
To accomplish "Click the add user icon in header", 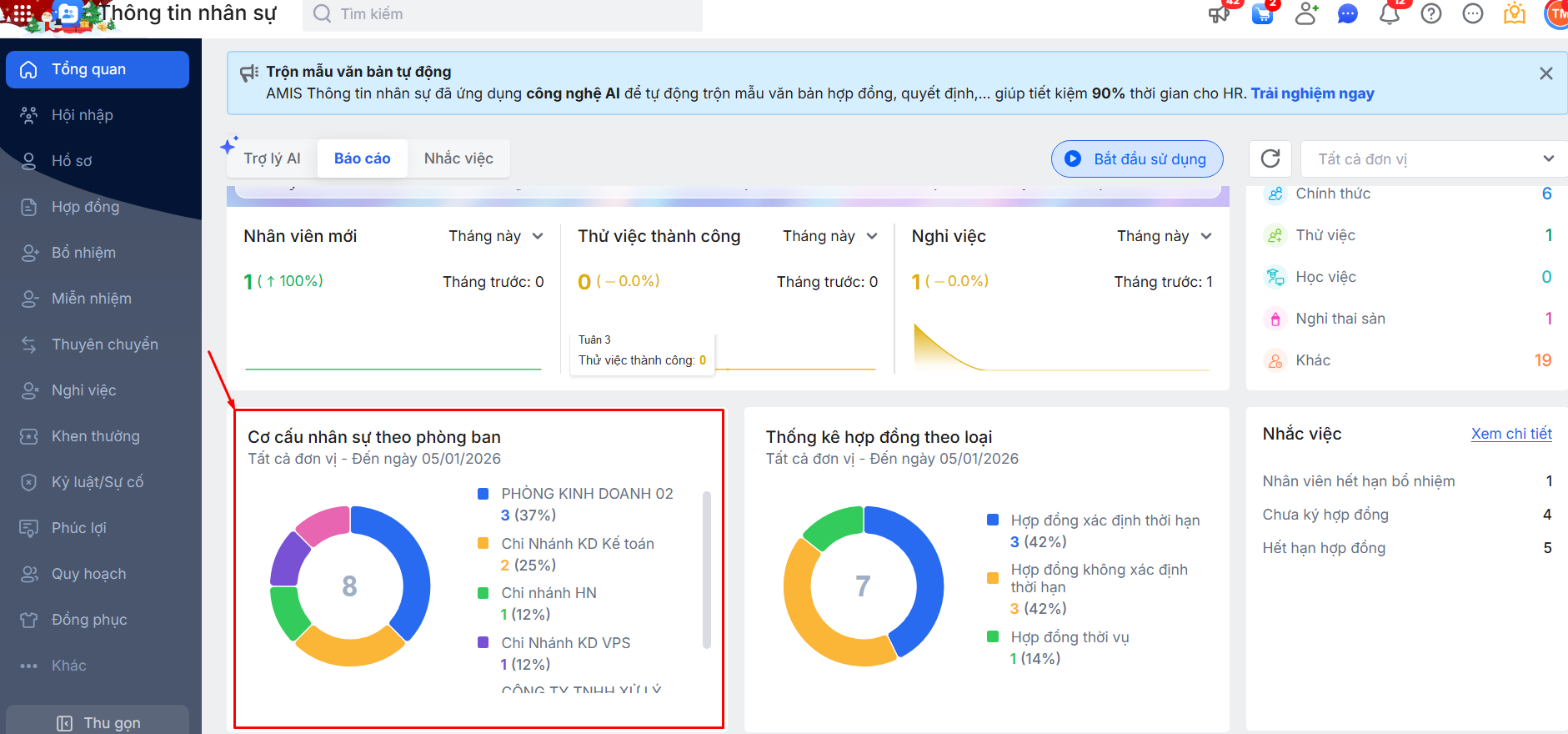I will point(1305,13).
